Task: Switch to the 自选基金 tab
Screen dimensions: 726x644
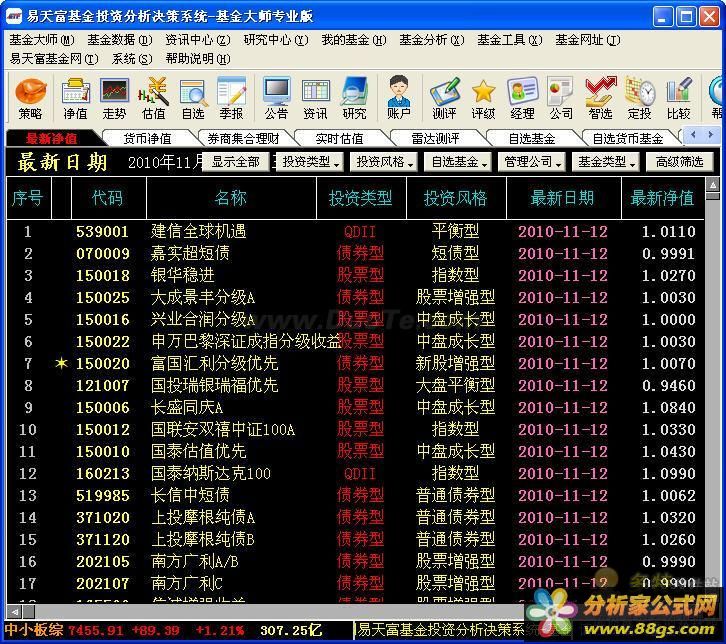Action: point(532,138)
